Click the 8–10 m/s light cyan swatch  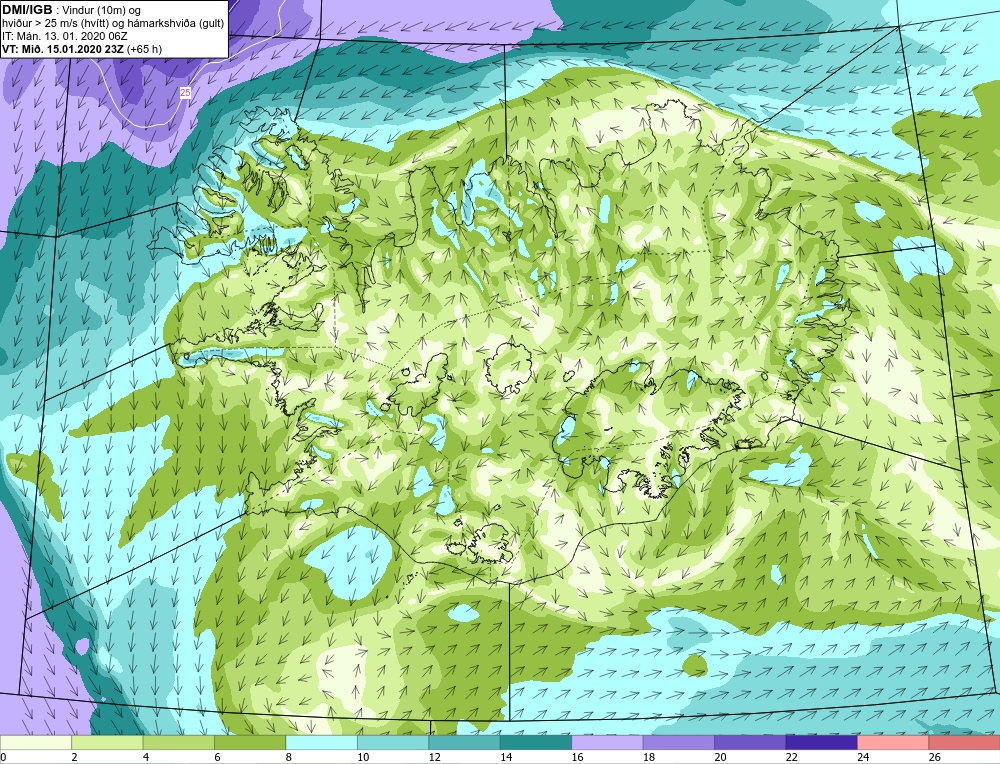coord(321,742)
